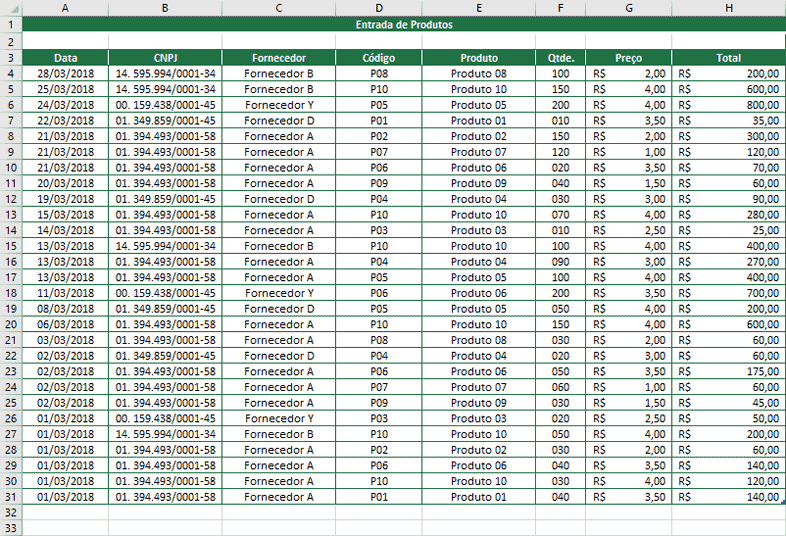Select quantity 070 in row 13
Viewport: 786px width, 536px height.
pos(560,215)
